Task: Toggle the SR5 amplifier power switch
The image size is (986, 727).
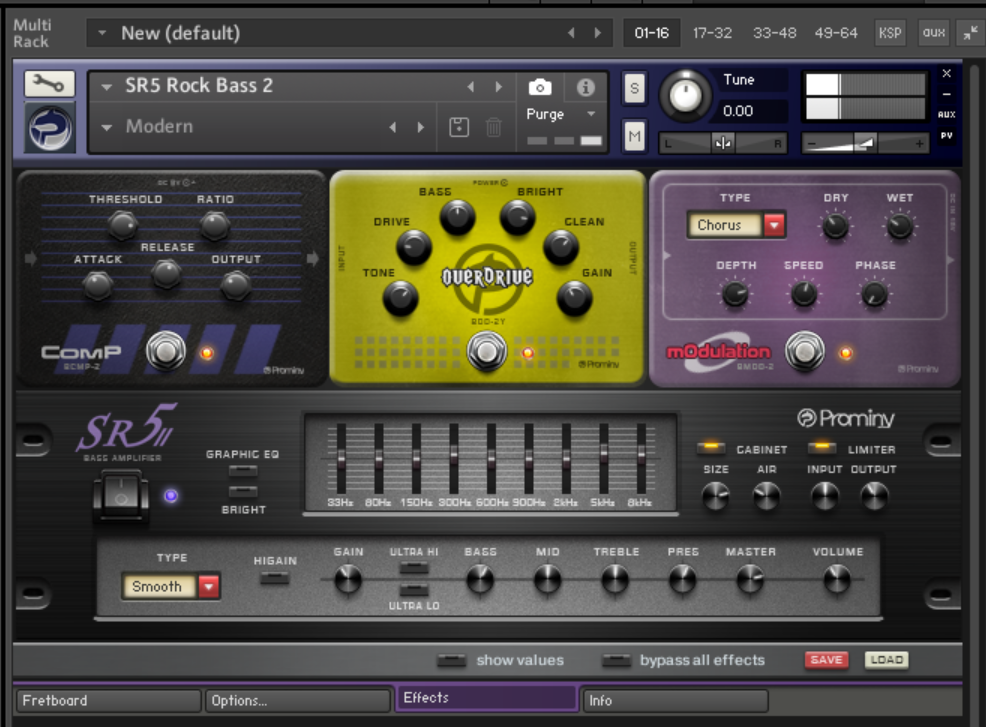Action: point(121,496)
